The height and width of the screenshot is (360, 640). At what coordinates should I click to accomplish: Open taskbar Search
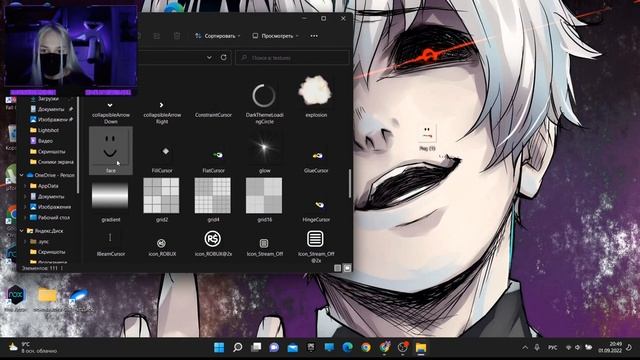tap(238, 347)
